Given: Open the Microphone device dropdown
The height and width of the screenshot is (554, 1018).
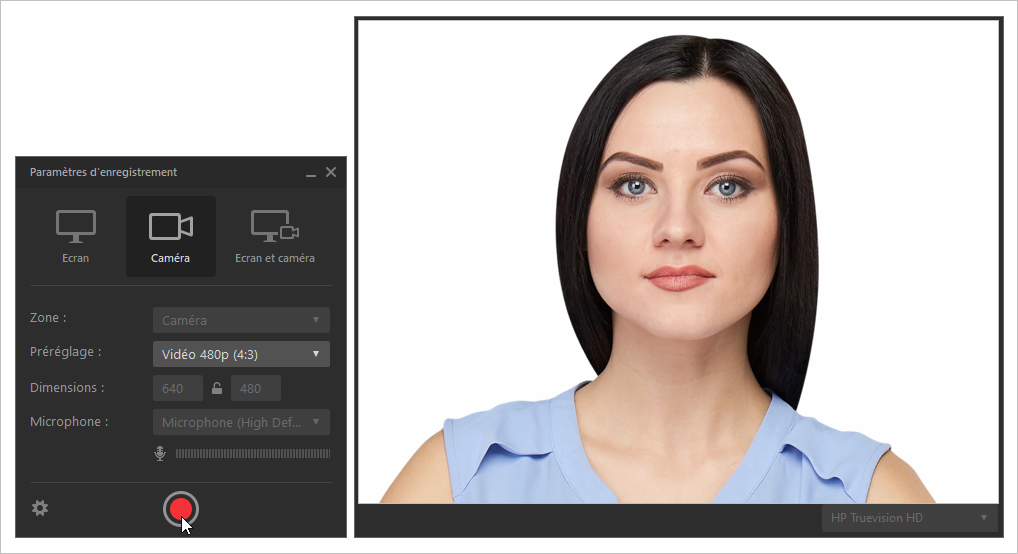Looking at the screenshot, I should [241, 422].
